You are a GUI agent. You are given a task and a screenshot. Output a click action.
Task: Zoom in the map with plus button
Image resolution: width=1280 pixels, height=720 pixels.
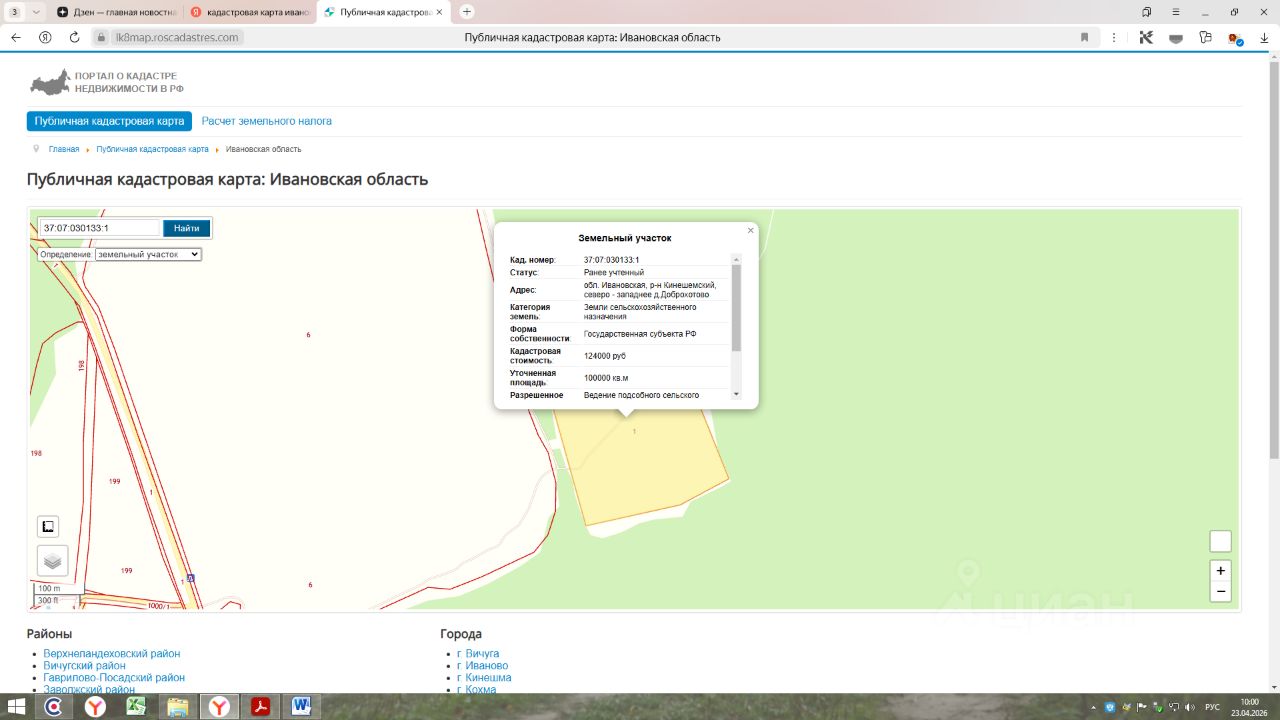[1220, 571]
